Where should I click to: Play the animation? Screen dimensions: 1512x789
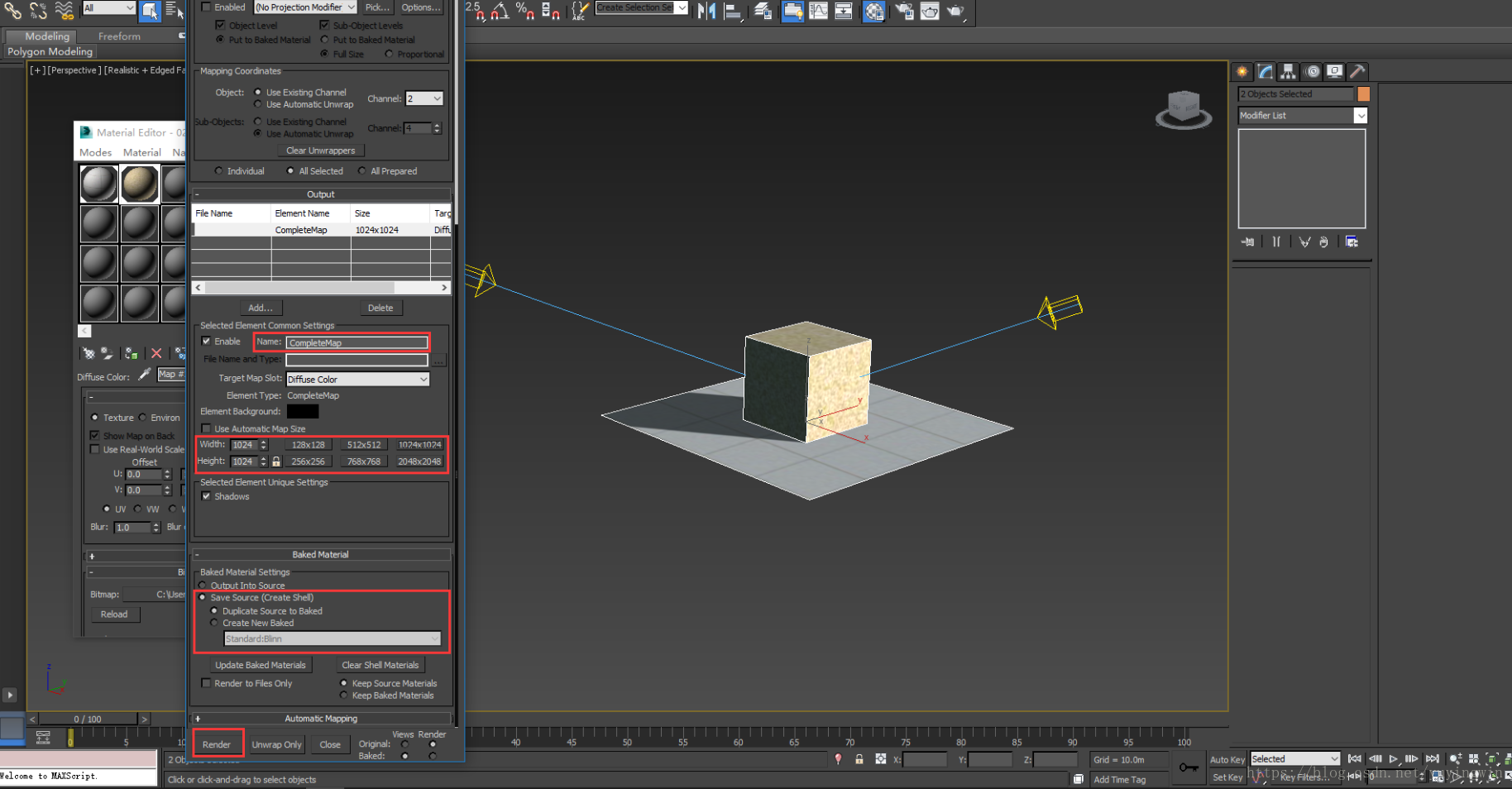point(1394,758)
